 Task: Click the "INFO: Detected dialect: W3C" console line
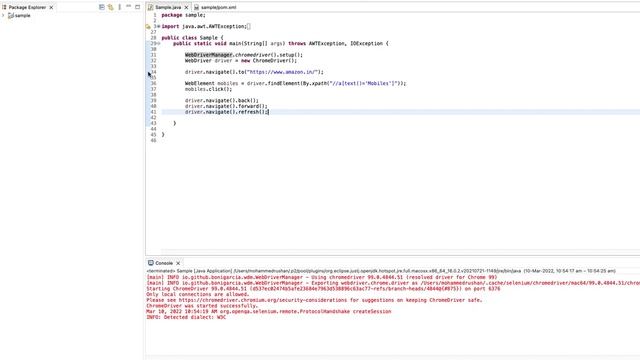(186, 317)
